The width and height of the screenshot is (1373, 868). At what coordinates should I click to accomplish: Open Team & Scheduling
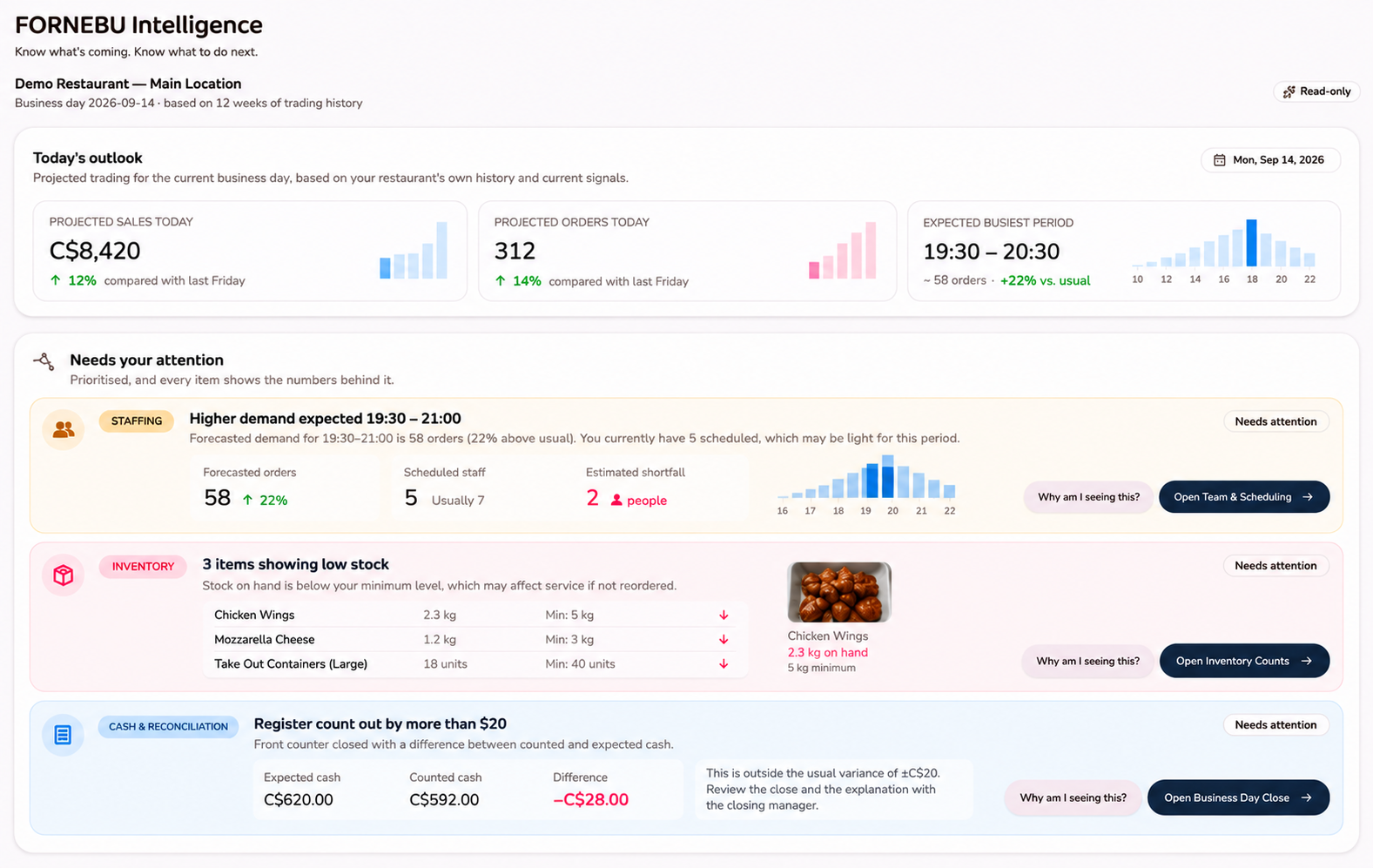coord(1244,497)
